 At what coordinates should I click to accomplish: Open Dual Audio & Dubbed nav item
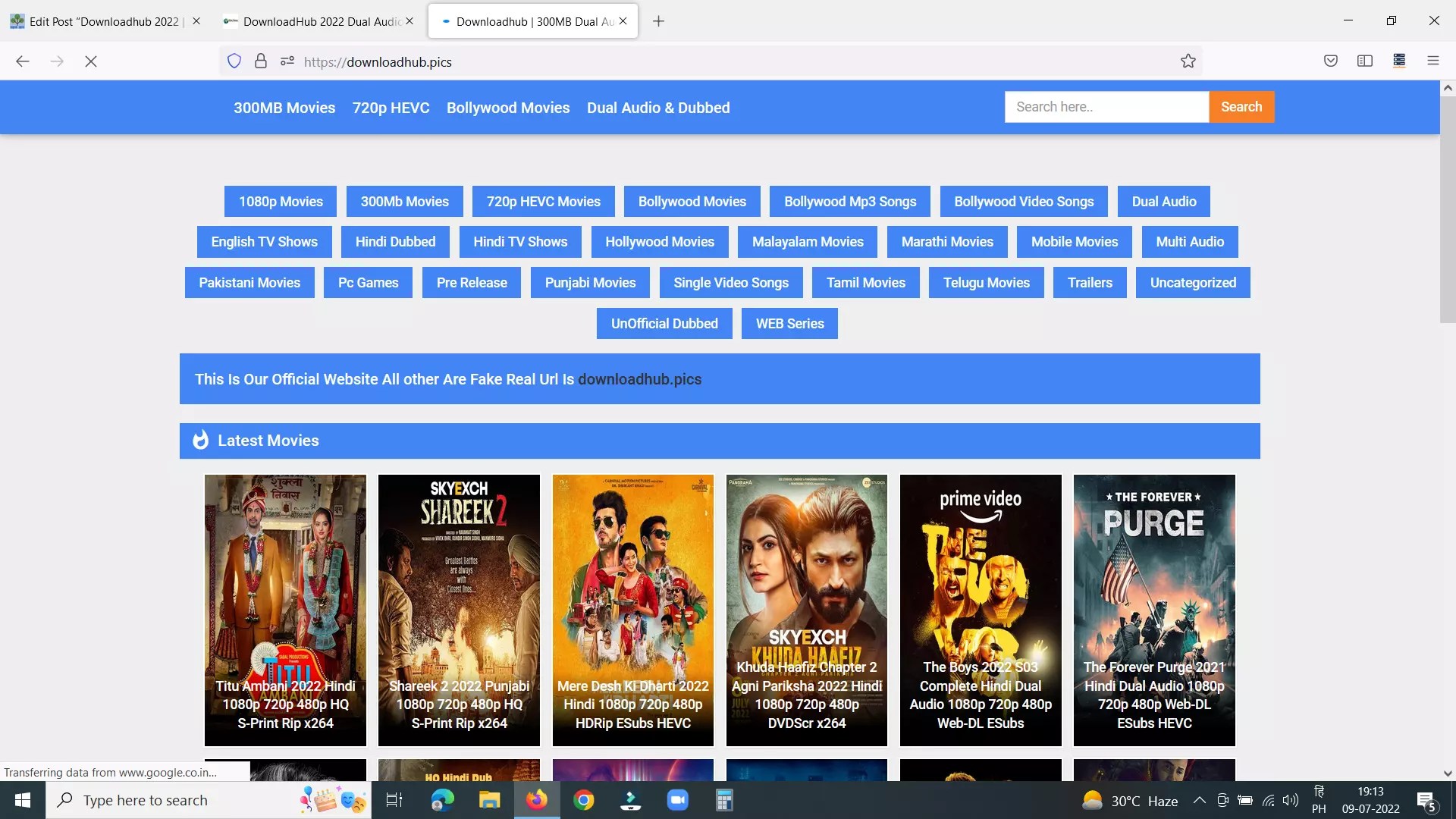click(x=658, y=108)
